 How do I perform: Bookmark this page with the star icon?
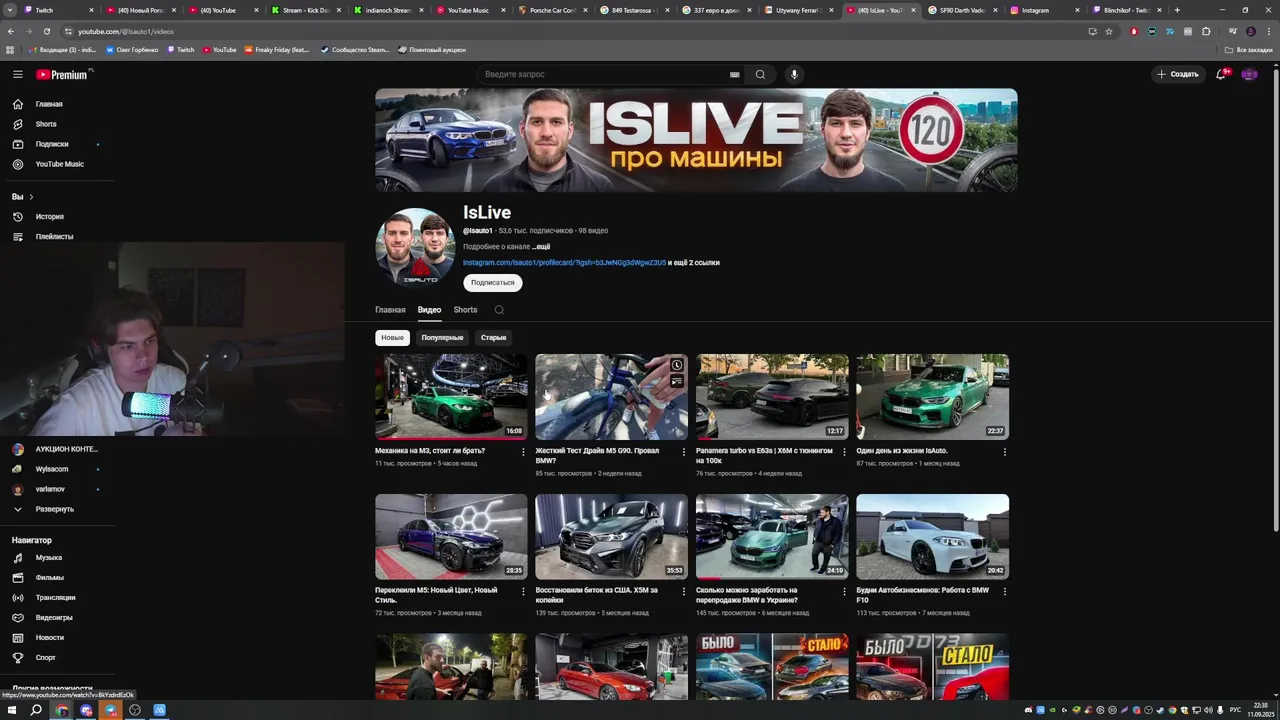pyautogui.click(x=1109, y=31)
